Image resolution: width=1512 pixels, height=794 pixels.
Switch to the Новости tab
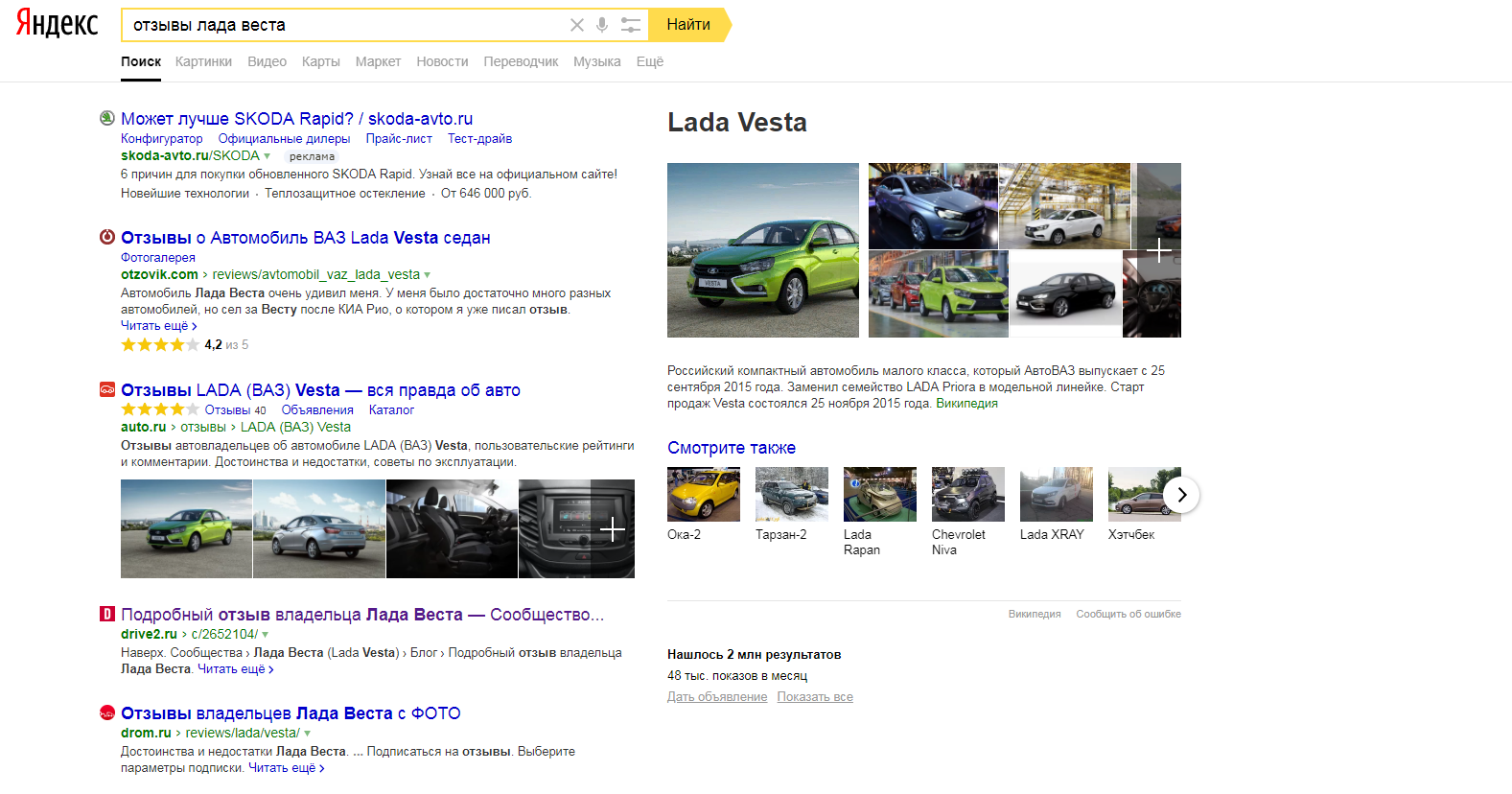[x=442, y=61]
